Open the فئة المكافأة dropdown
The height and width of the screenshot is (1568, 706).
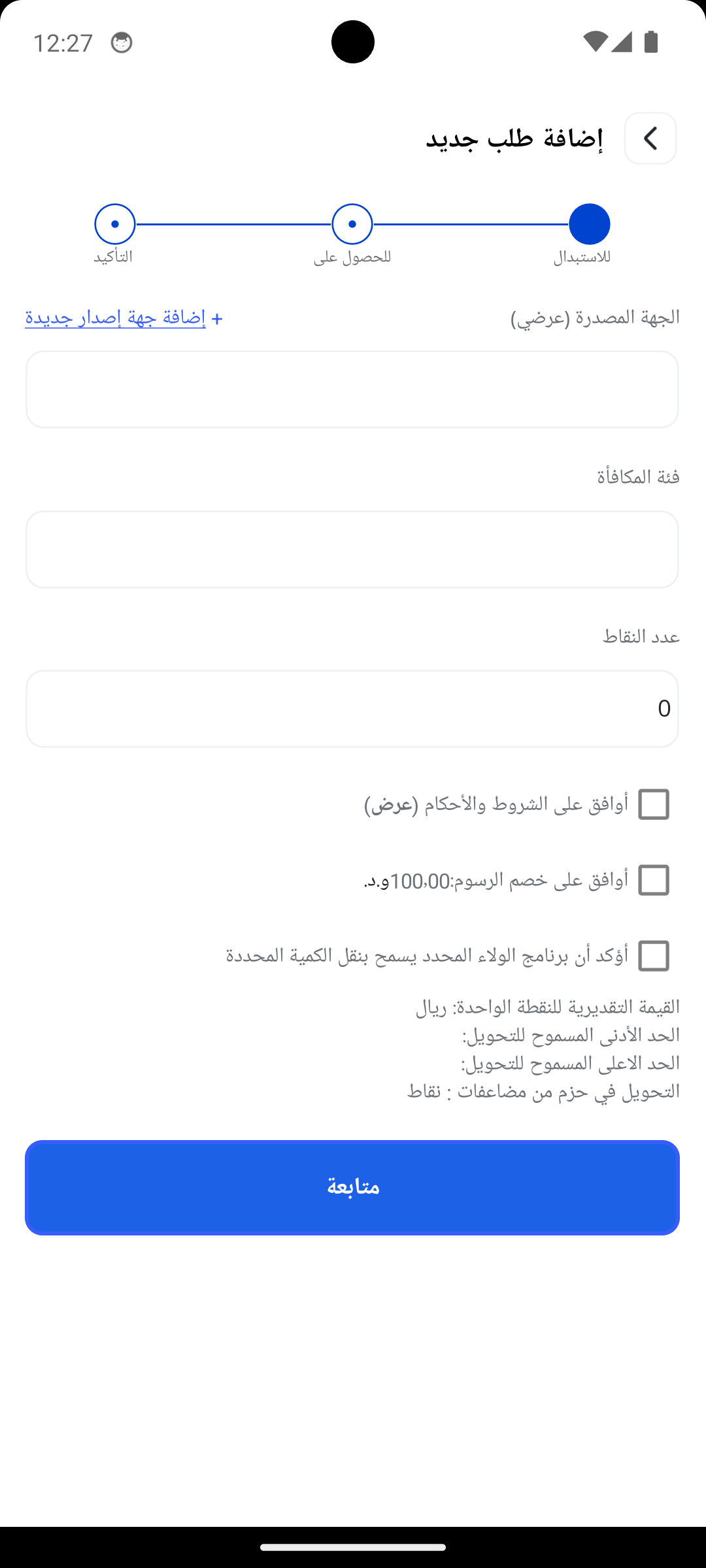tap(352, 549)
